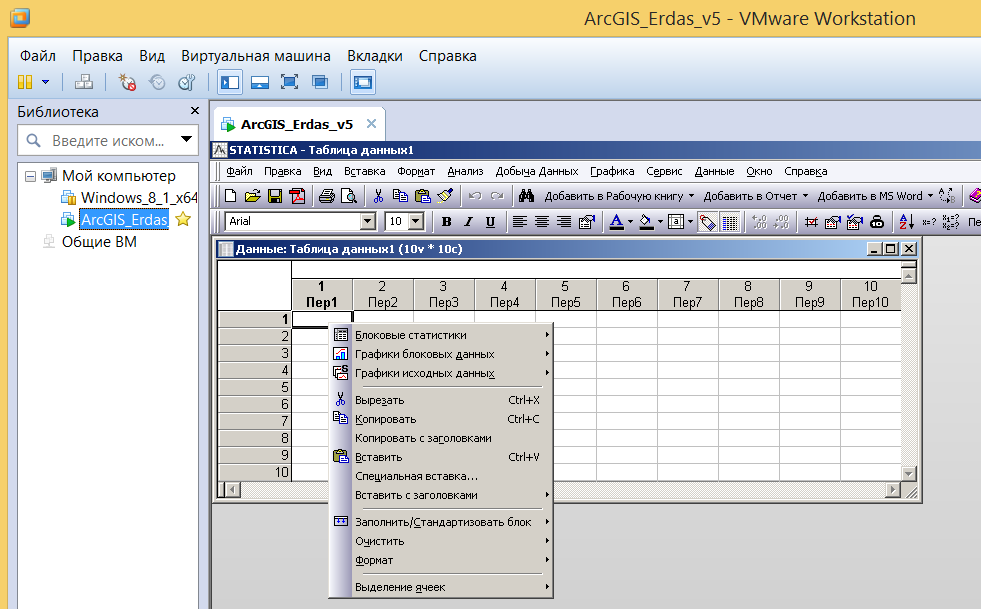Viewport: 981px width, 609px height.
Task: Center cell text
Action: (x=542, y=222)
